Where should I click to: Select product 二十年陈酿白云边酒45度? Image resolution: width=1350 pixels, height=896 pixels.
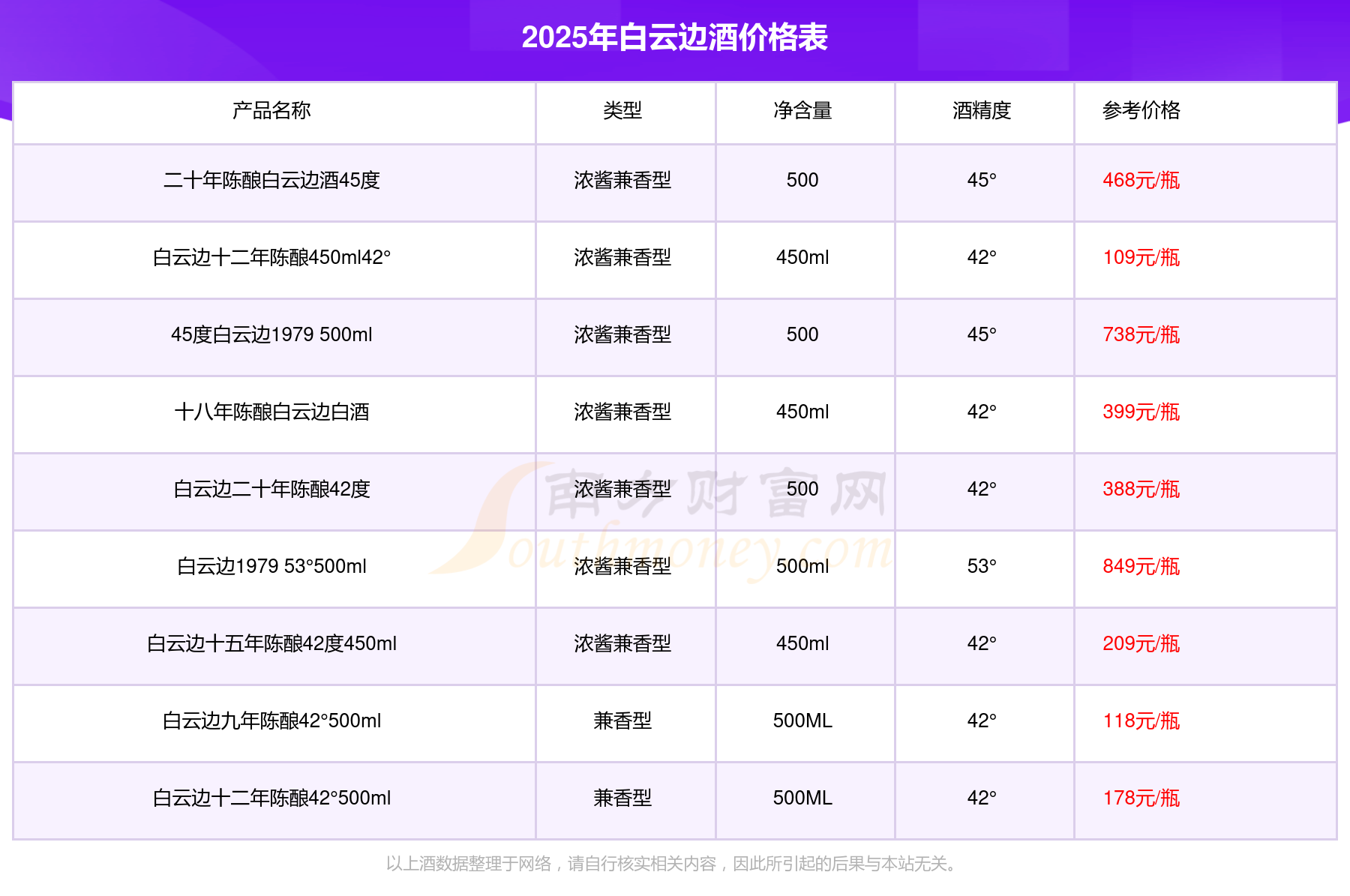click(271, 180)
